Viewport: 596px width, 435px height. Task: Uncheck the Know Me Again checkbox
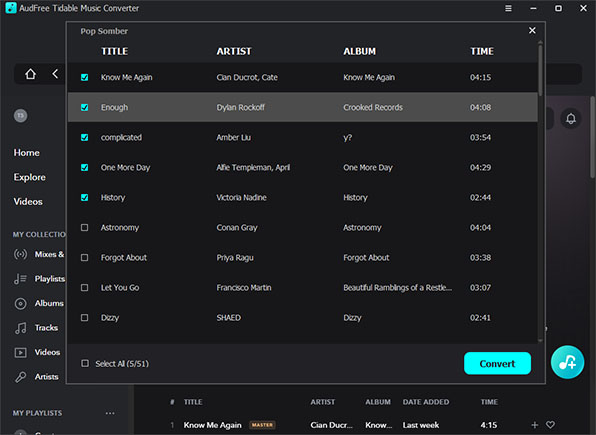pyautogui.click(x=84, y=77)
